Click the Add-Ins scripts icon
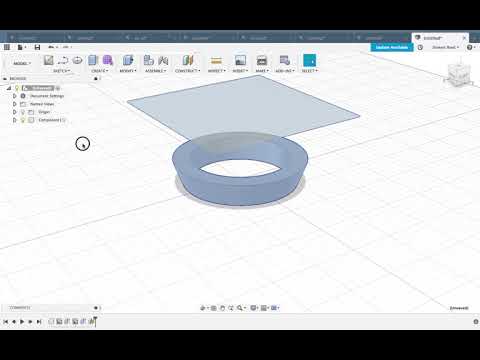The width and height of the screenshot is (480, 360). [x=285, y=60]
